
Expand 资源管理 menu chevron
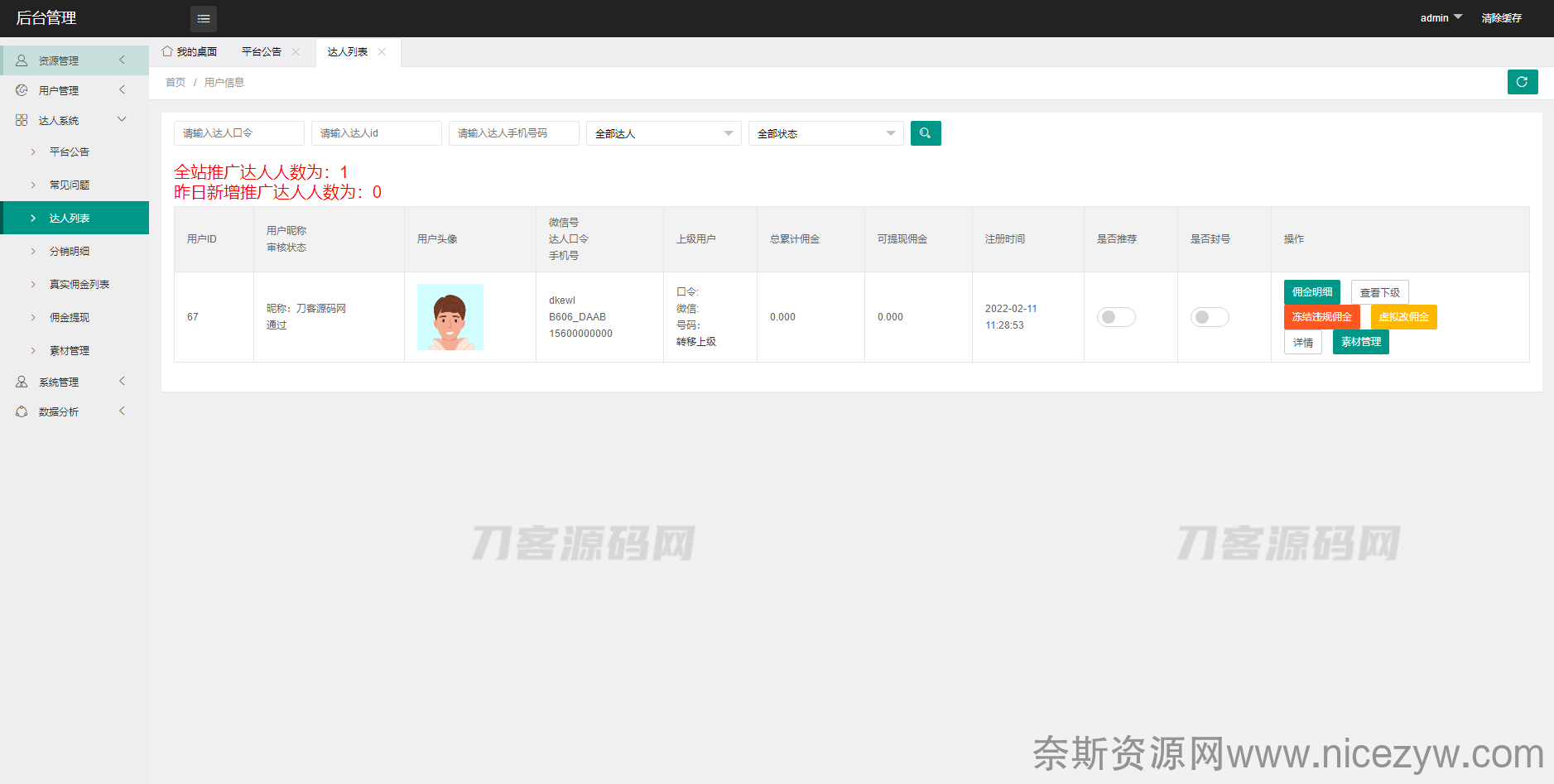[122, 60]
